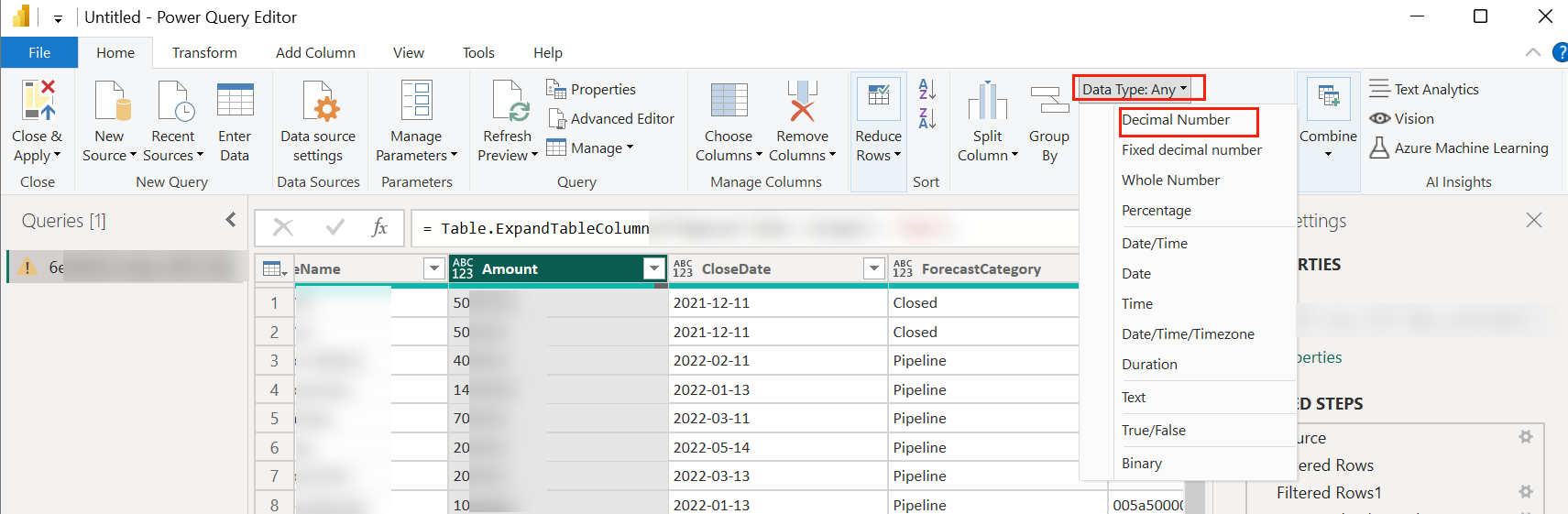Image resolution: width=1568 pixels, height=514 pixels.
Task: Choose Date/Time/Timezone data type
Action: [1189, 334]
